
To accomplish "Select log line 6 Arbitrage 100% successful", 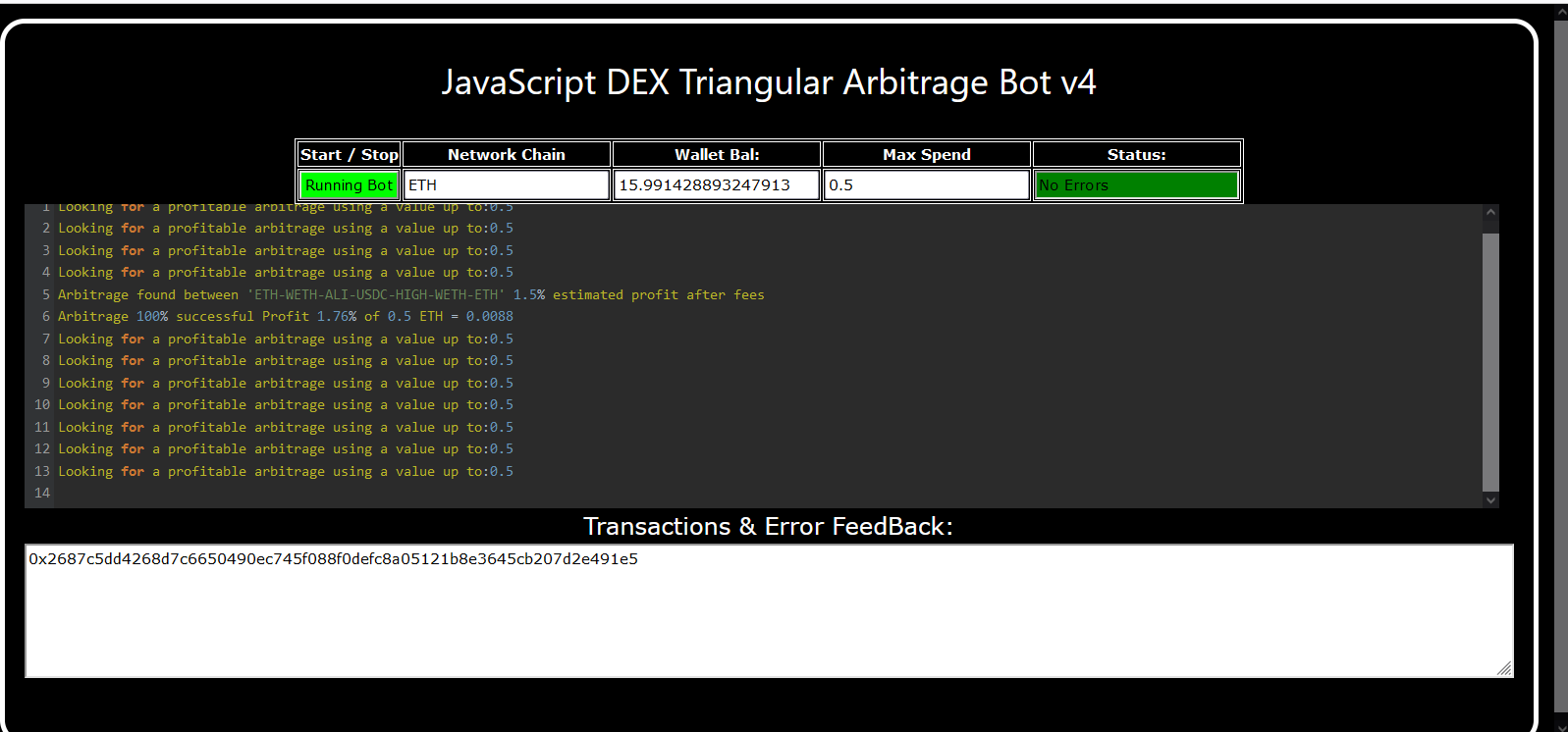I will click(x=286, y=316).
